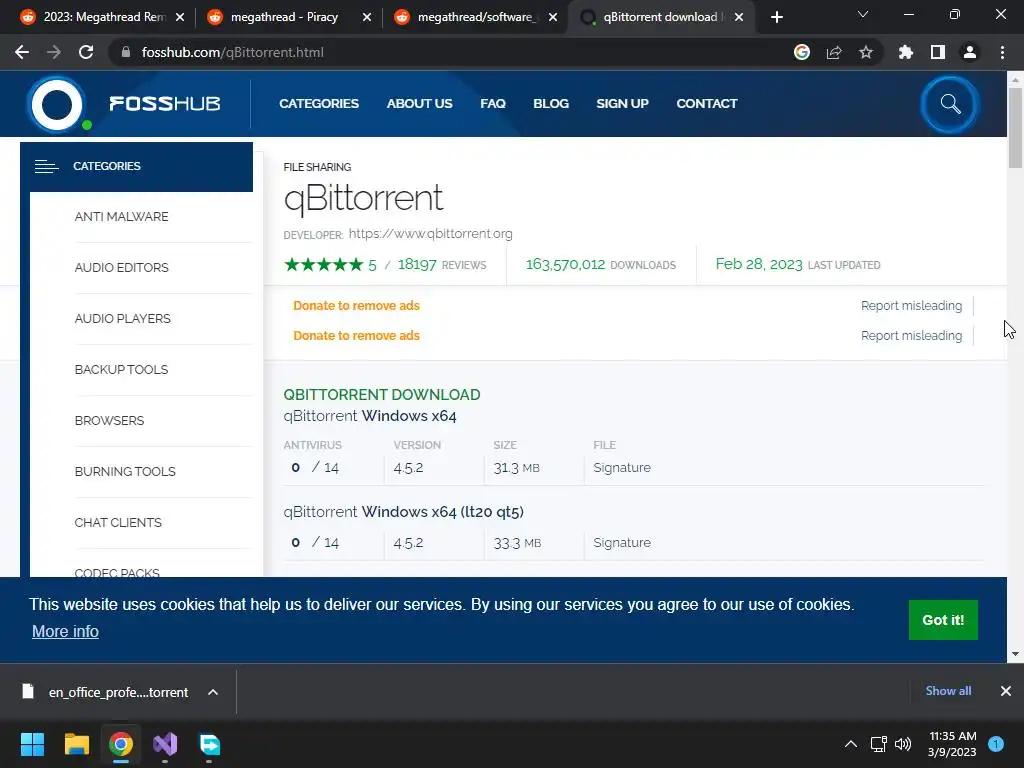Click the page vertical scrollbar thumb
This screenshot has width=1024, height=768.
[1015, 127]
